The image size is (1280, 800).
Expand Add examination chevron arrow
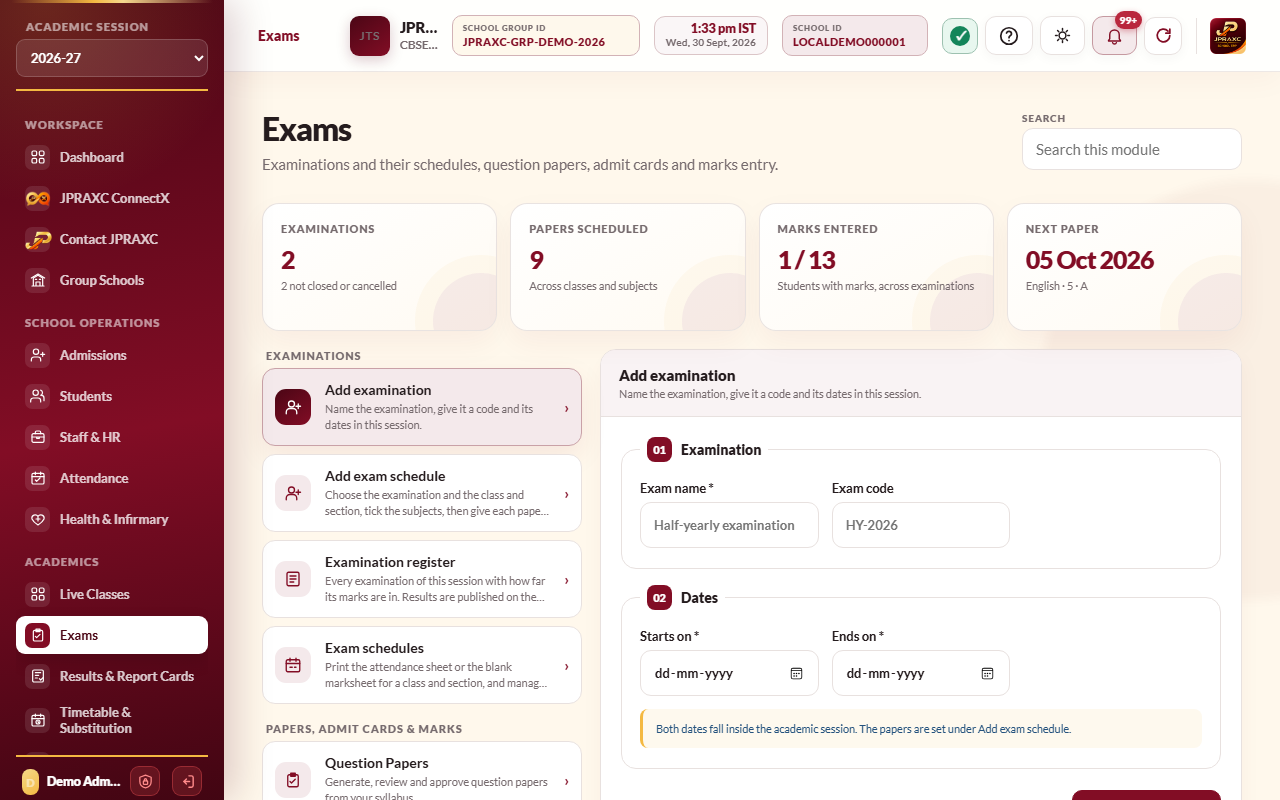pos(566,408)
